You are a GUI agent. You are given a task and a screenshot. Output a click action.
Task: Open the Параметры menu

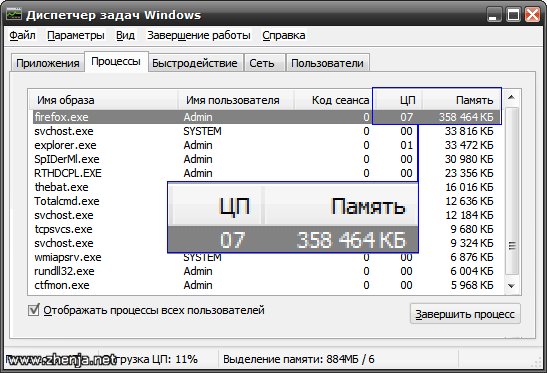(76, 35)
